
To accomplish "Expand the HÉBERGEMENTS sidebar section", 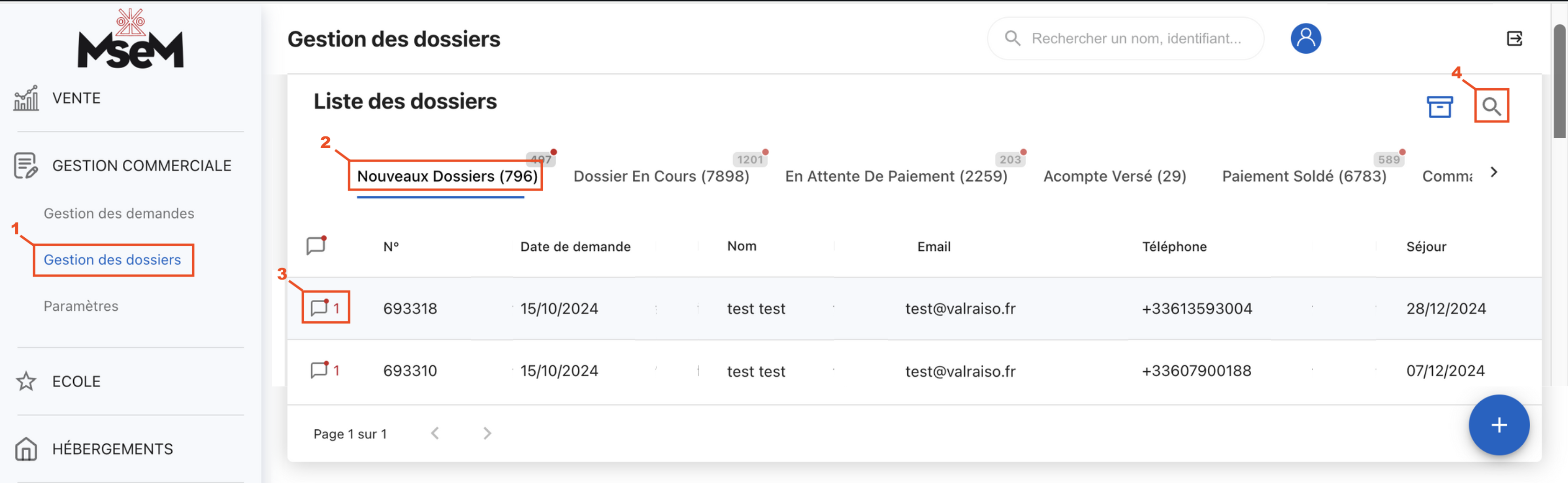I will [112, 449].
